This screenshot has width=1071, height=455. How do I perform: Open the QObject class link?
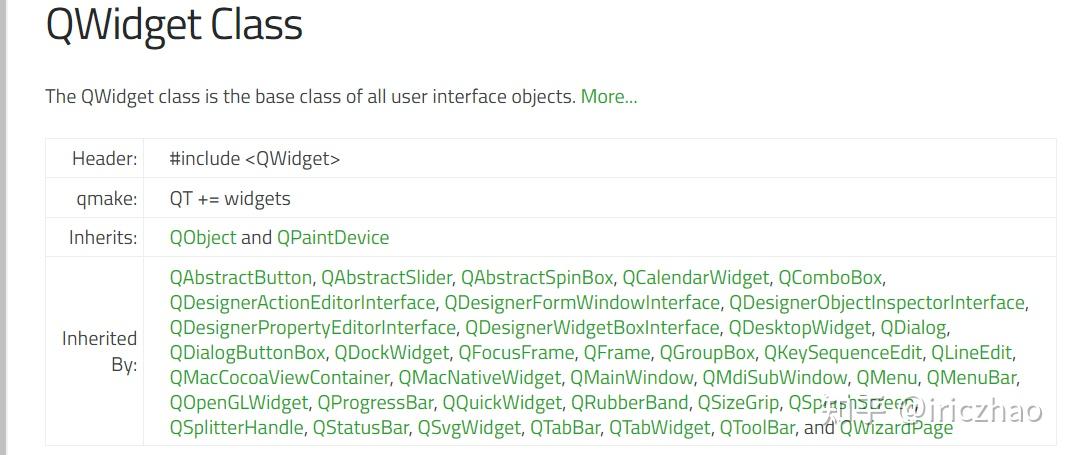203,238
